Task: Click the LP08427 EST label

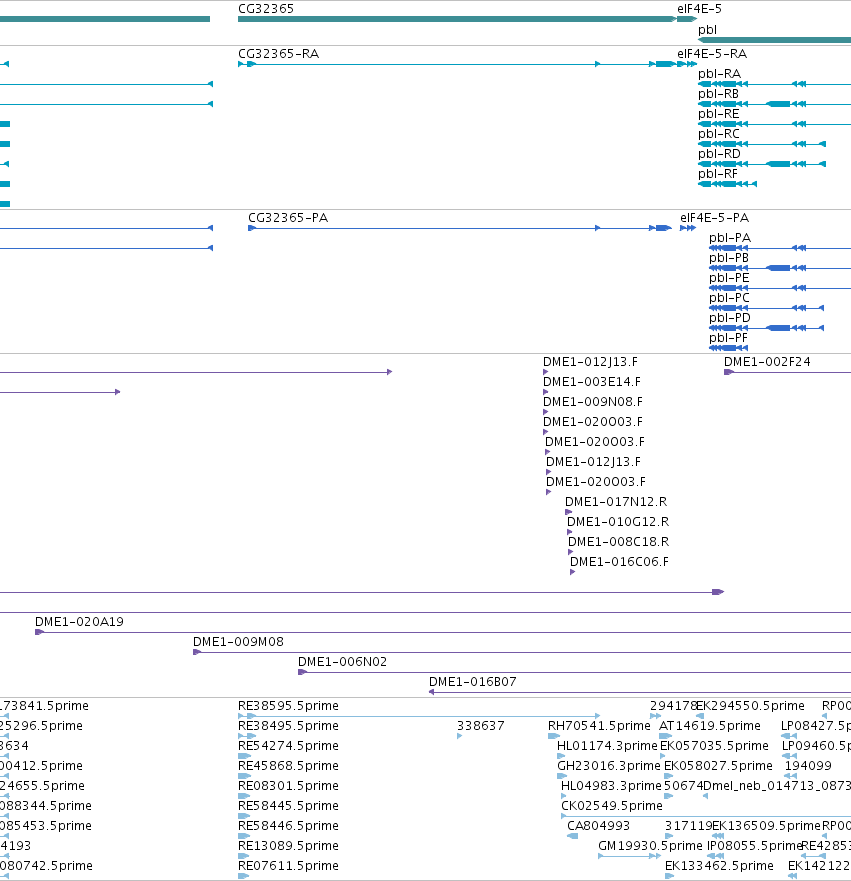Action: point(816,726)
